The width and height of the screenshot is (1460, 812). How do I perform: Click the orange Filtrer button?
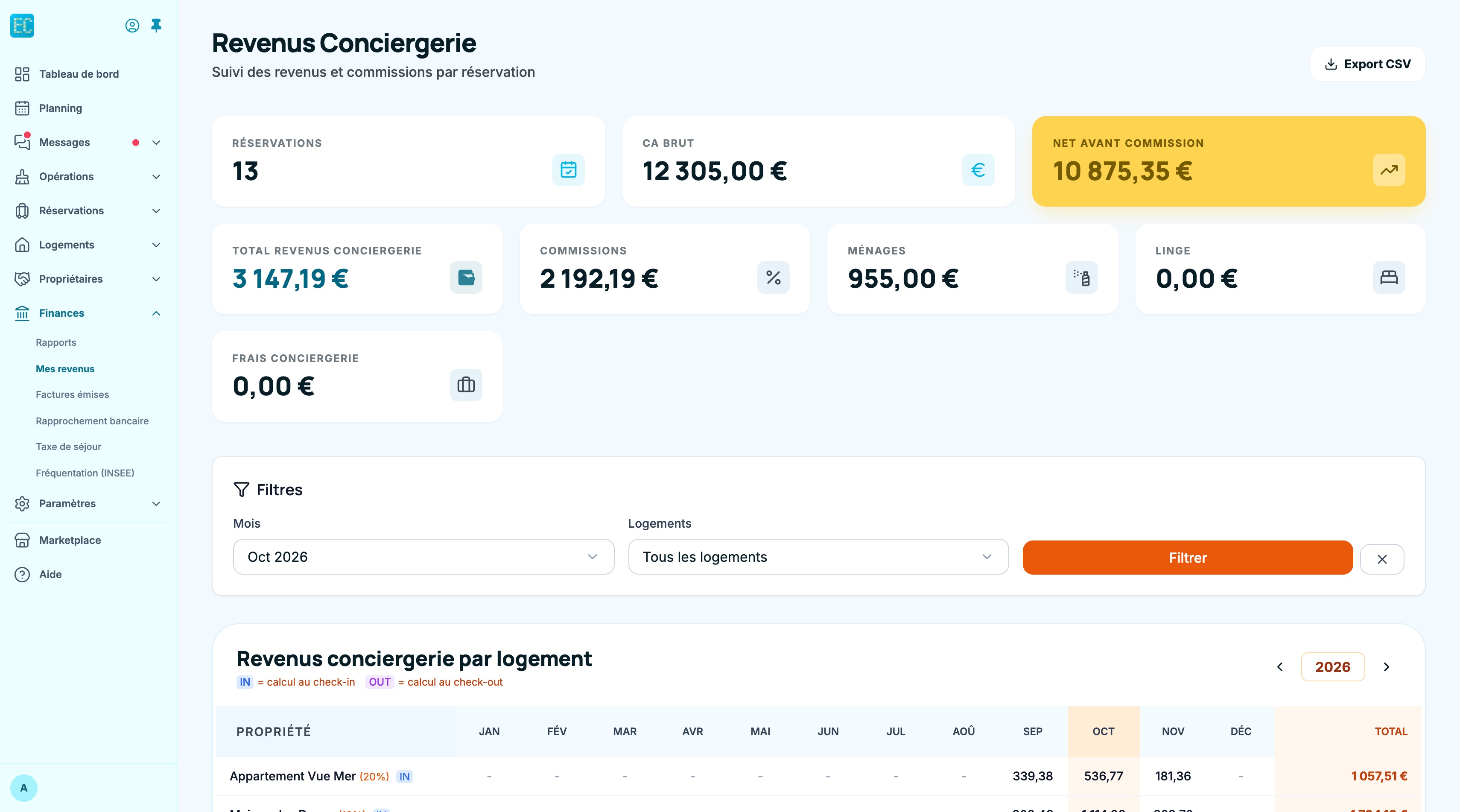(1187, 558)
